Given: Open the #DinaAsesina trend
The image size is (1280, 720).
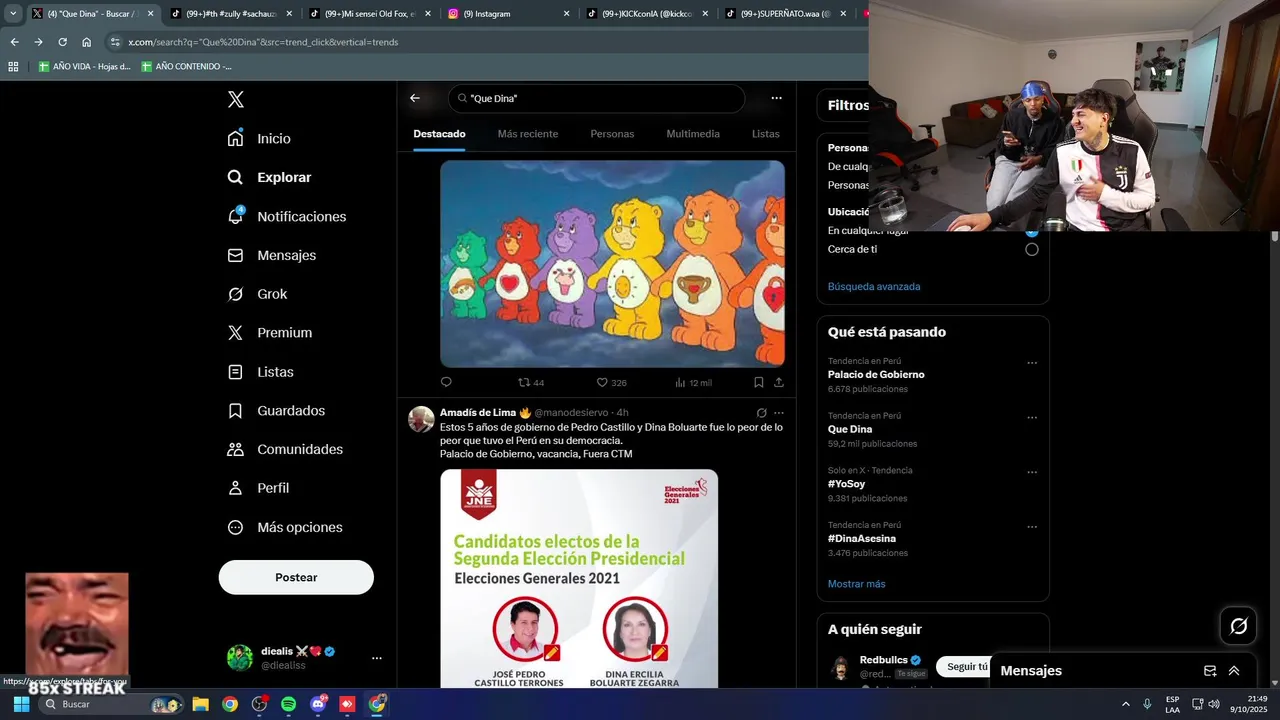Looking at the screenshot, I should 862,539.
